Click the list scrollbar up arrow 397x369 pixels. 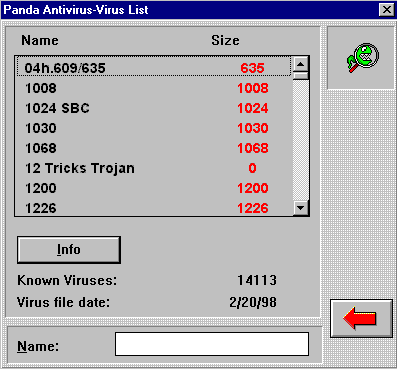(x=301, y=64)
